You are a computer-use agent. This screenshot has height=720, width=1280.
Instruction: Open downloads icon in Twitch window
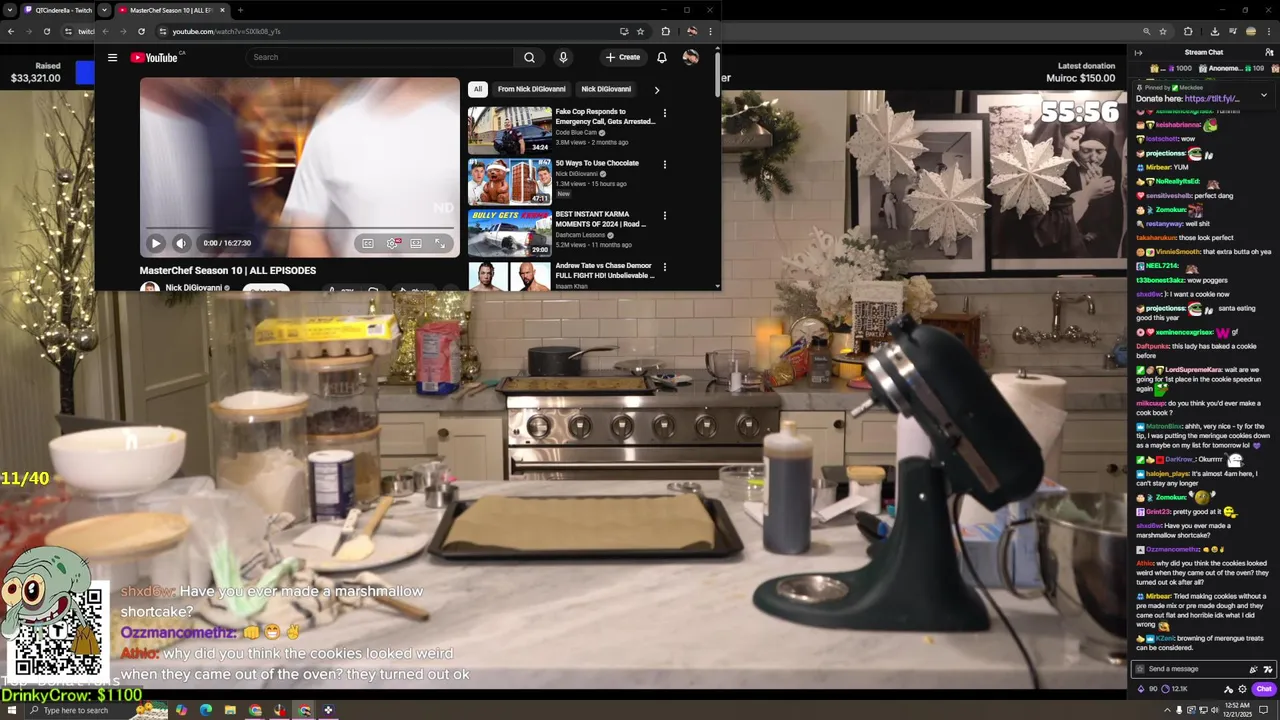pyautogui.click(x=1215, y=31)
